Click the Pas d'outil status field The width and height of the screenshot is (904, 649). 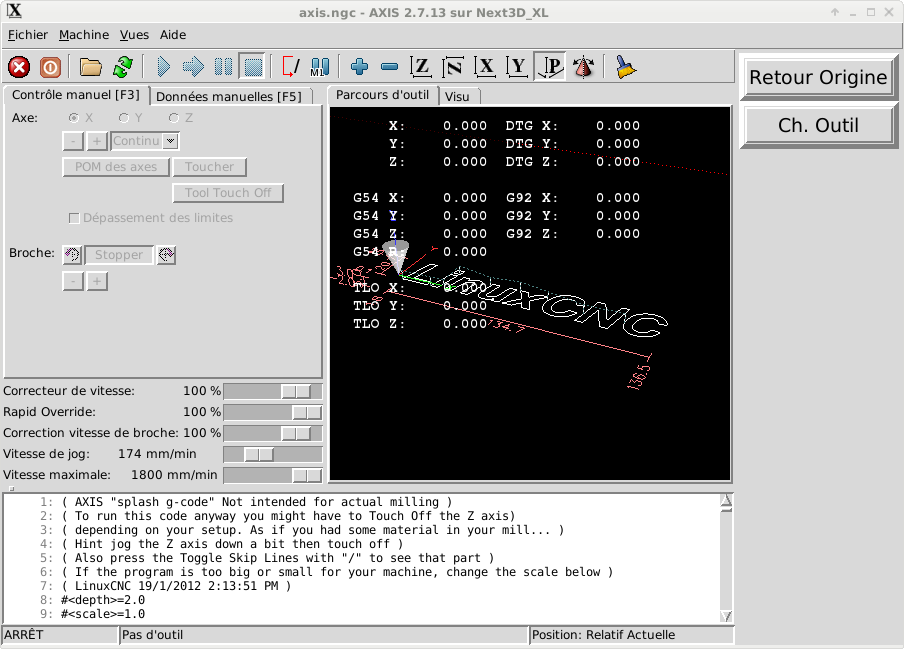pos(323,635)
